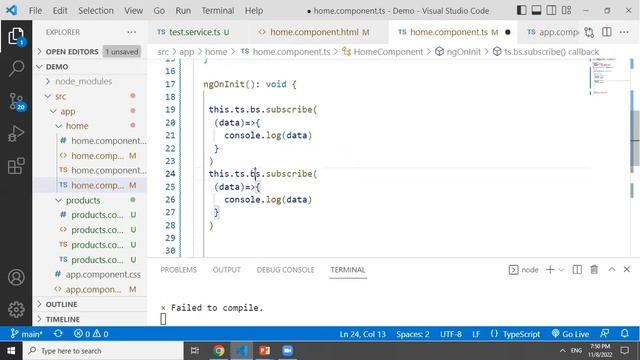Open the Extensions view
Image resolution: width=640 pixels, height=360 pixels.
[16, 166]
